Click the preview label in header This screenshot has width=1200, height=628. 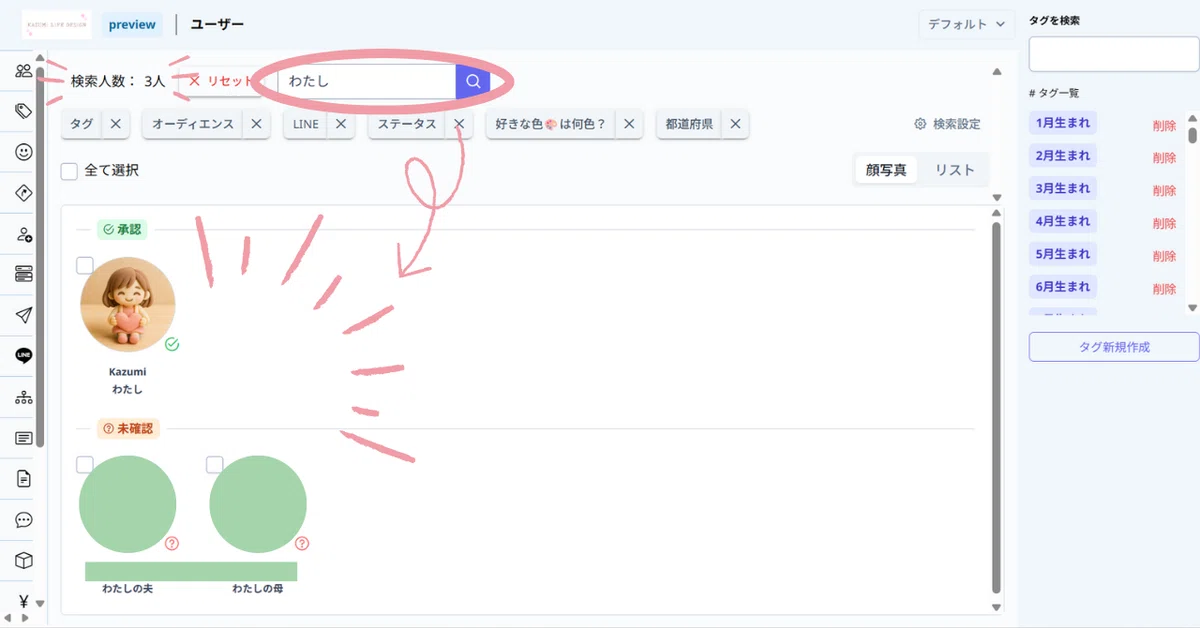[132, 24]
